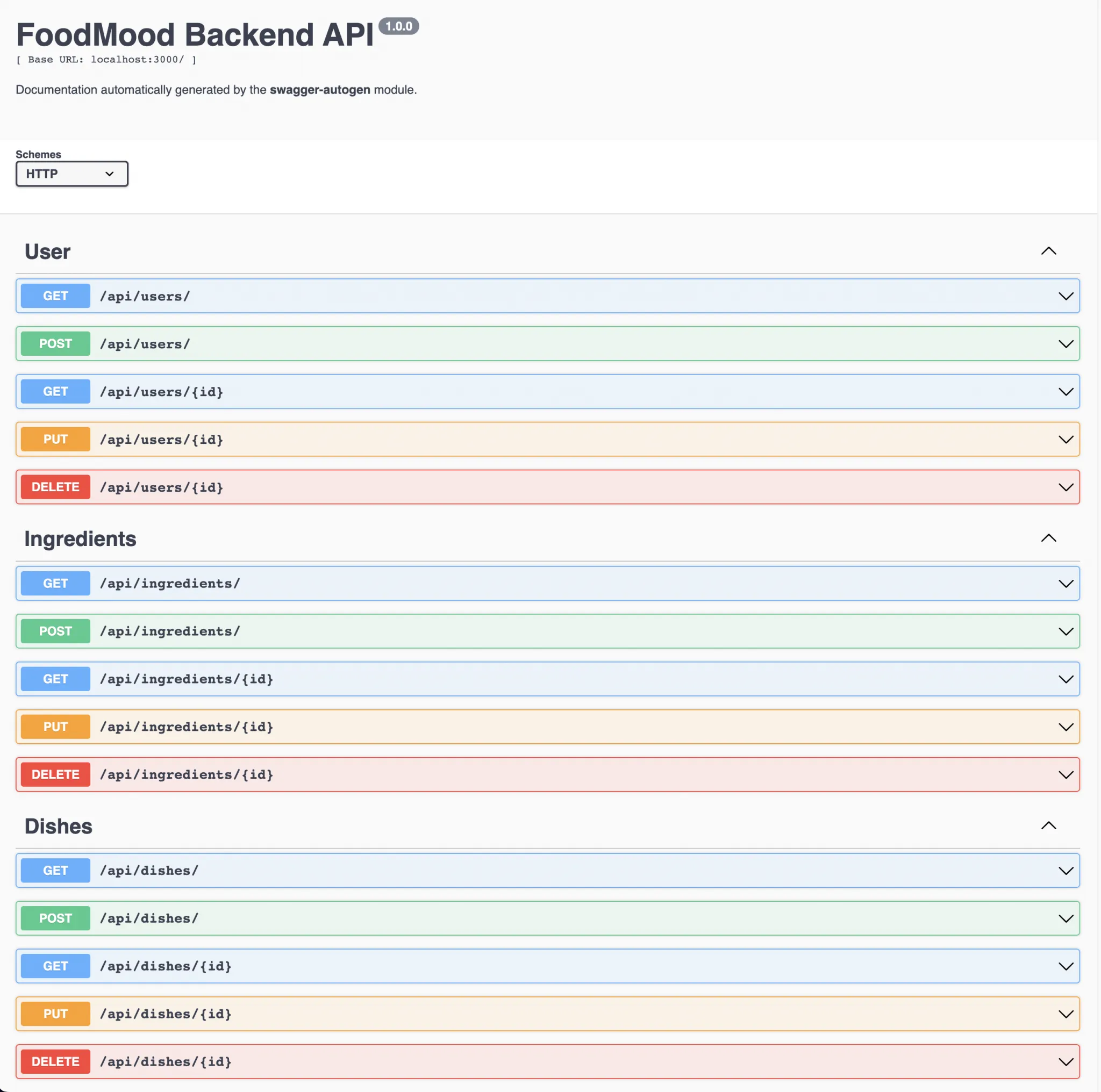Open the /api/ingredients/ GET endpoint path
This screenshot has height=1092, width=1101.
tap(170, 583)
